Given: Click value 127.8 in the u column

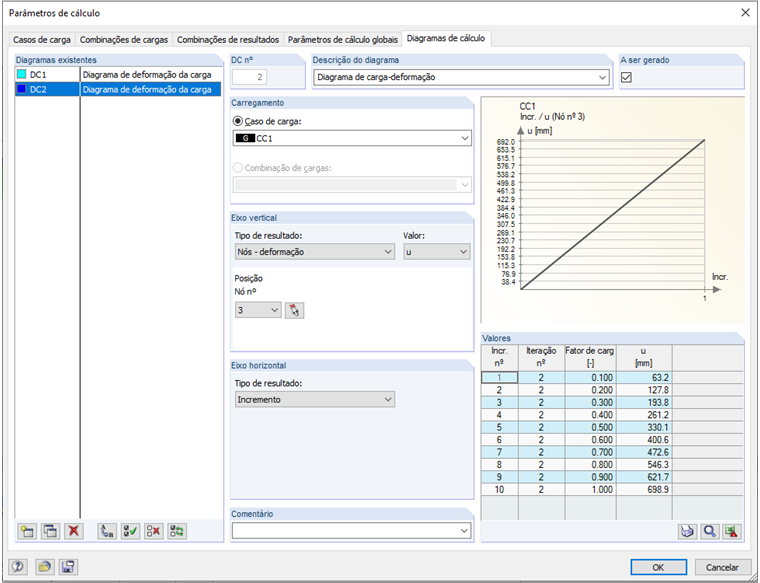Looking at the screenshot, I should tap(644, 390).
